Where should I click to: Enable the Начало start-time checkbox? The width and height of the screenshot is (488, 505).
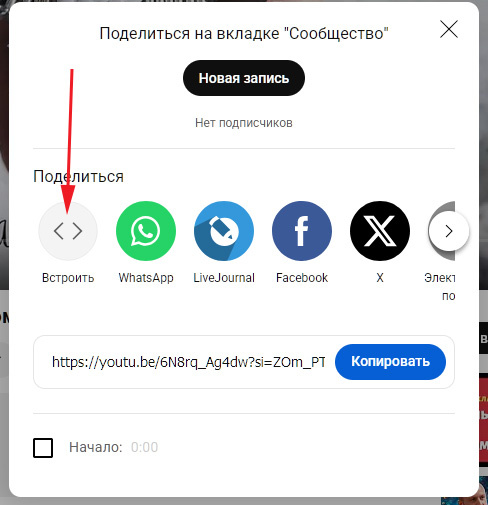click(43, 448)
